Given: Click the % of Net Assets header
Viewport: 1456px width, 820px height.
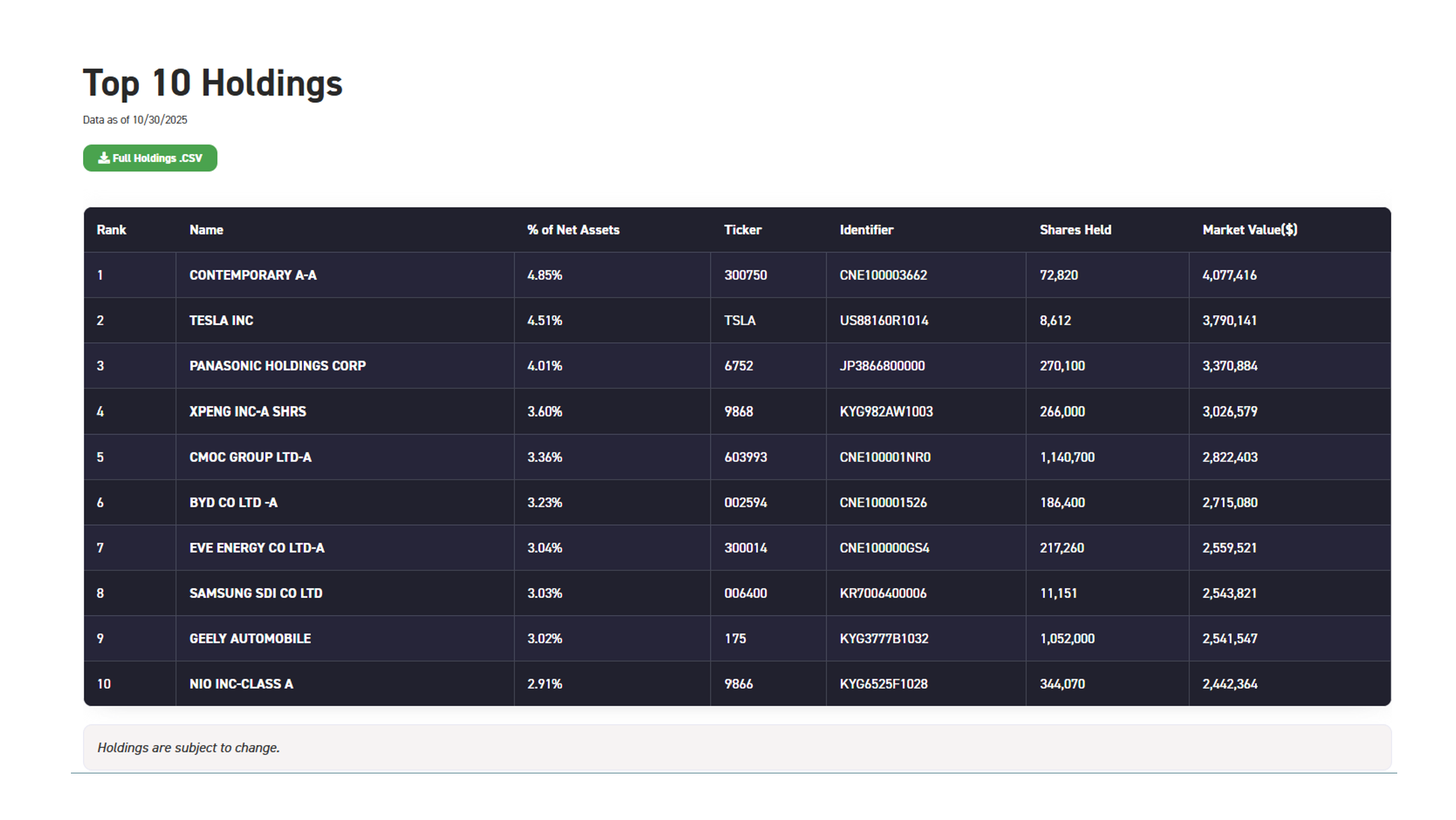Looking at the screenshot, I should (x=573, y=230).
